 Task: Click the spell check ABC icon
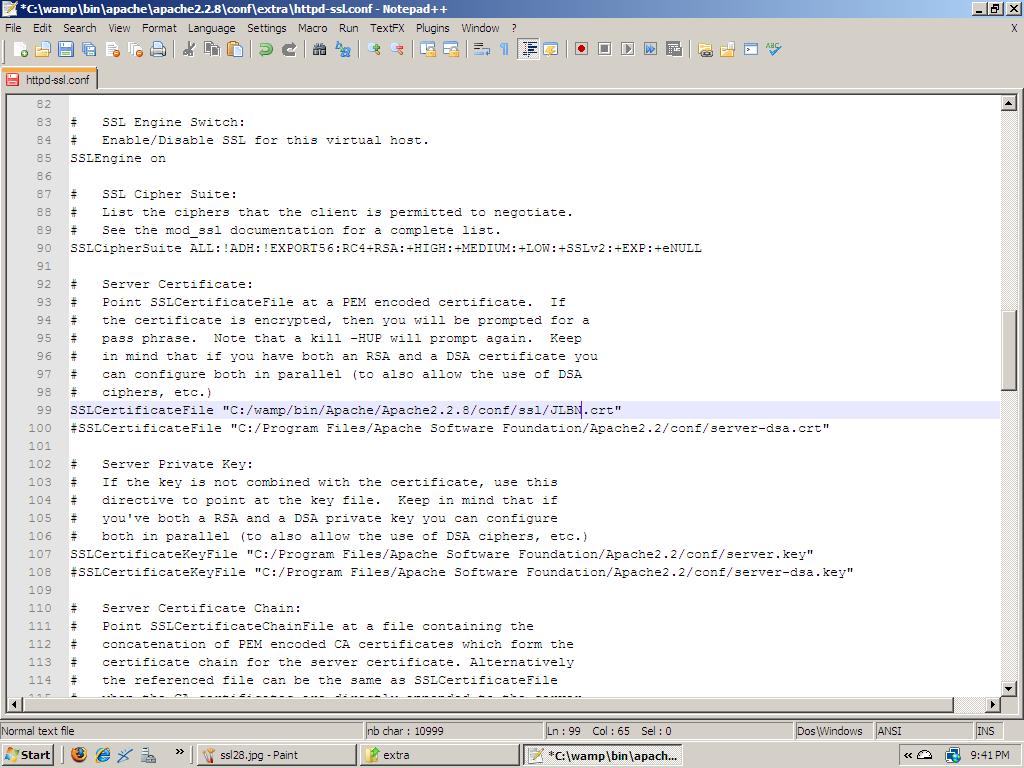[x=774, y=49]
